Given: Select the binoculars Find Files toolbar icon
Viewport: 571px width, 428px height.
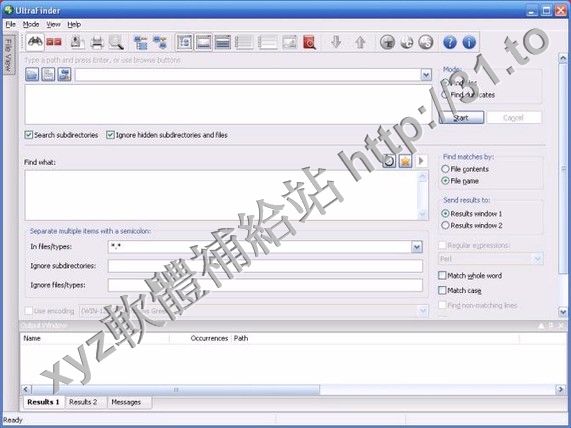Looking at the screenshot, I should [x=35, y=42].
